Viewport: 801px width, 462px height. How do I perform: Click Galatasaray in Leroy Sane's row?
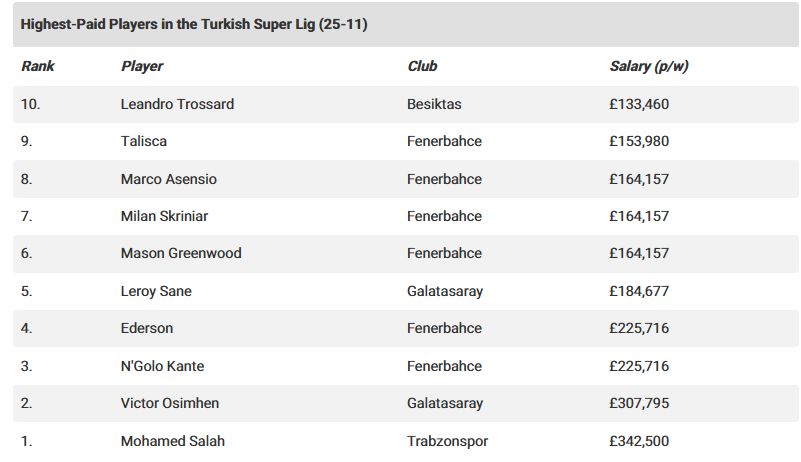445,291
